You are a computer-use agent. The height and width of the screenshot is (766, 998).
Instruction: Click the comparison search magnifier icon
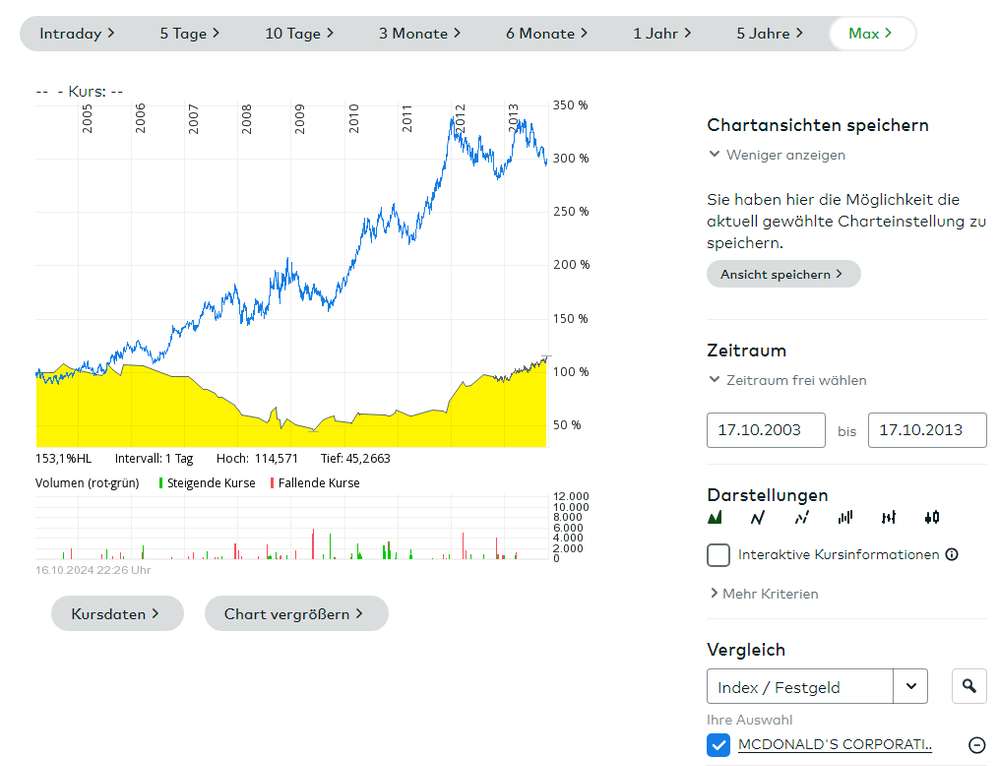(968, 686)
